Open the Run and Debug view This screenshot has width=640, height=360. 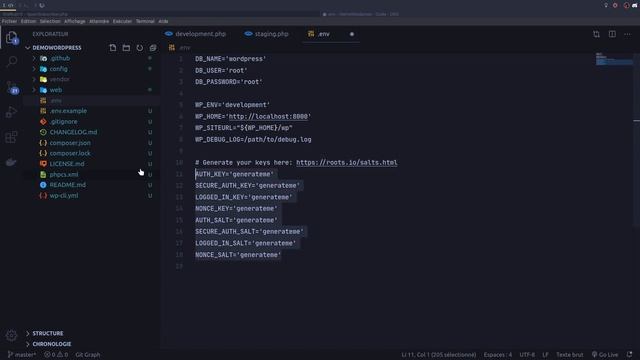tap(11, 112)
